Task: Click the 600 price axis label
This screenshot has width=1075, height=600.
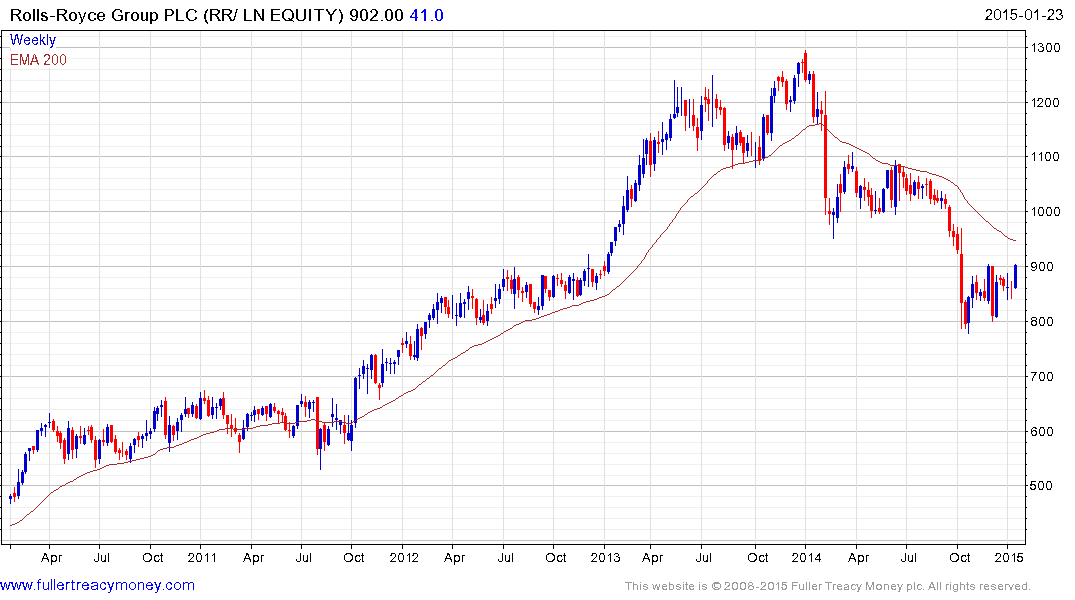Action: tap(1041, 431)
